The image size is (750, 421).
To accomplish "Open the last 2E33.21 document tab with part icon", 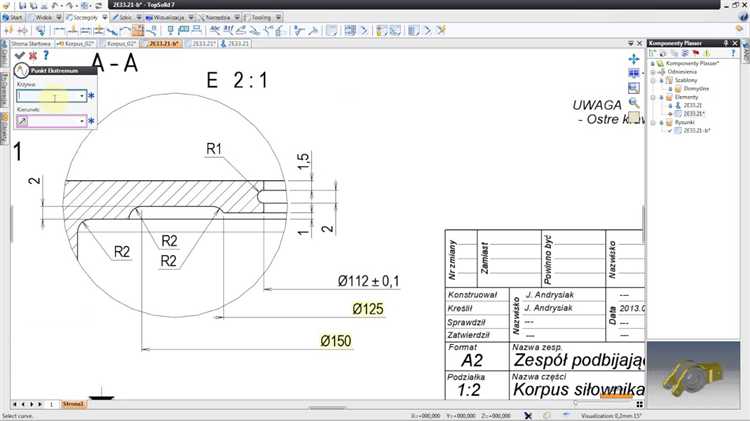I will click(234, 44).
